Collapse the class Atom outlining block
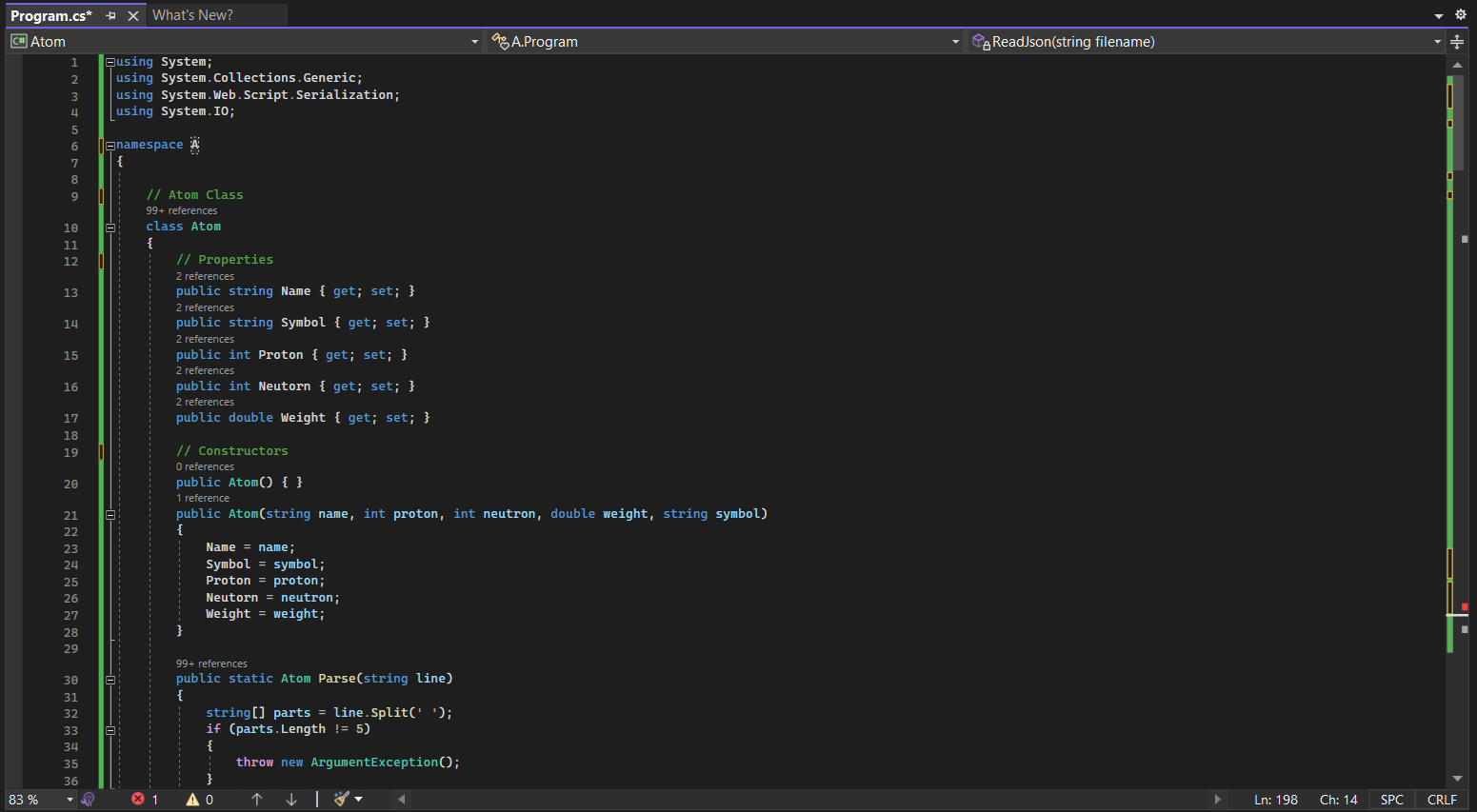Image resolution: width=1477 pixels, height=812 pixels. 110,228
